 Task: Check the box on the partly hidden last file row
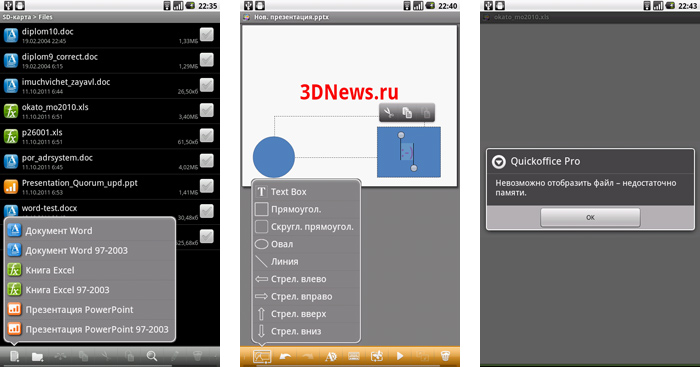pyautogui.click(x=207, y=236)
